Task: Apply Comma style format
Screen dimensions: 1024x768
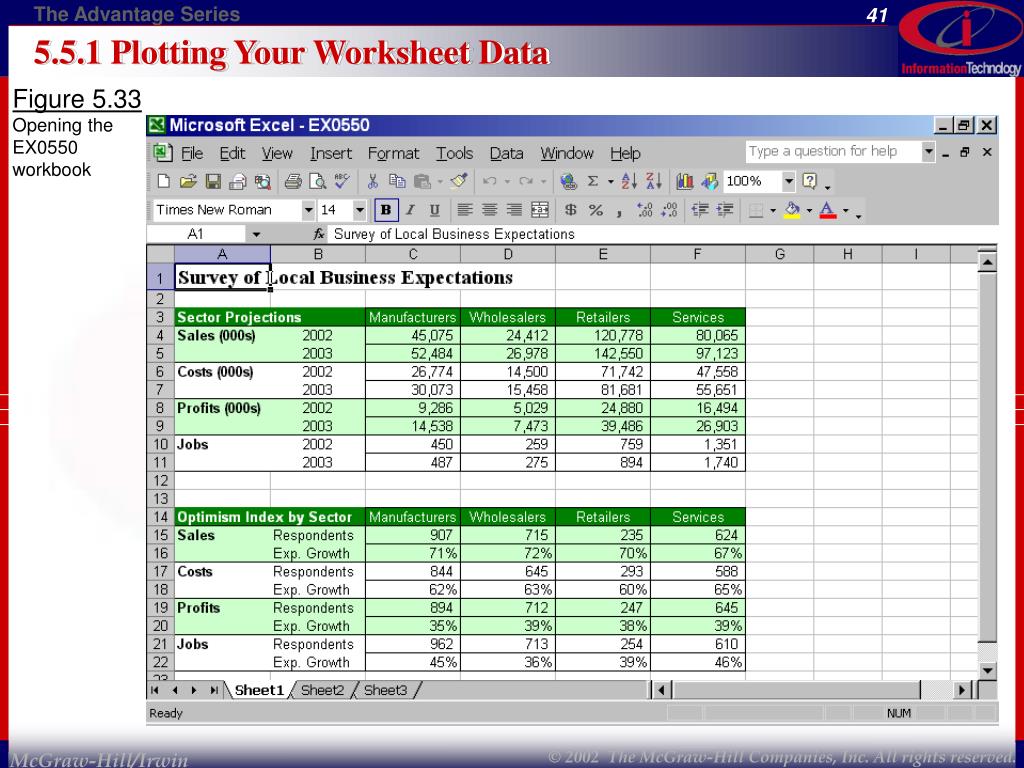Action: (618, 212)
